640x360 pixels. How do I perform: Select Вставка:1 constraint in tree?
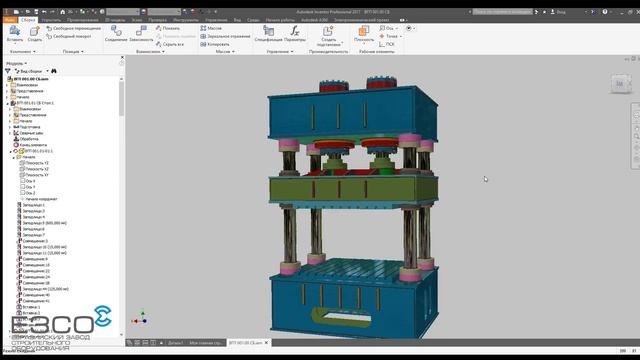point(28,307)
